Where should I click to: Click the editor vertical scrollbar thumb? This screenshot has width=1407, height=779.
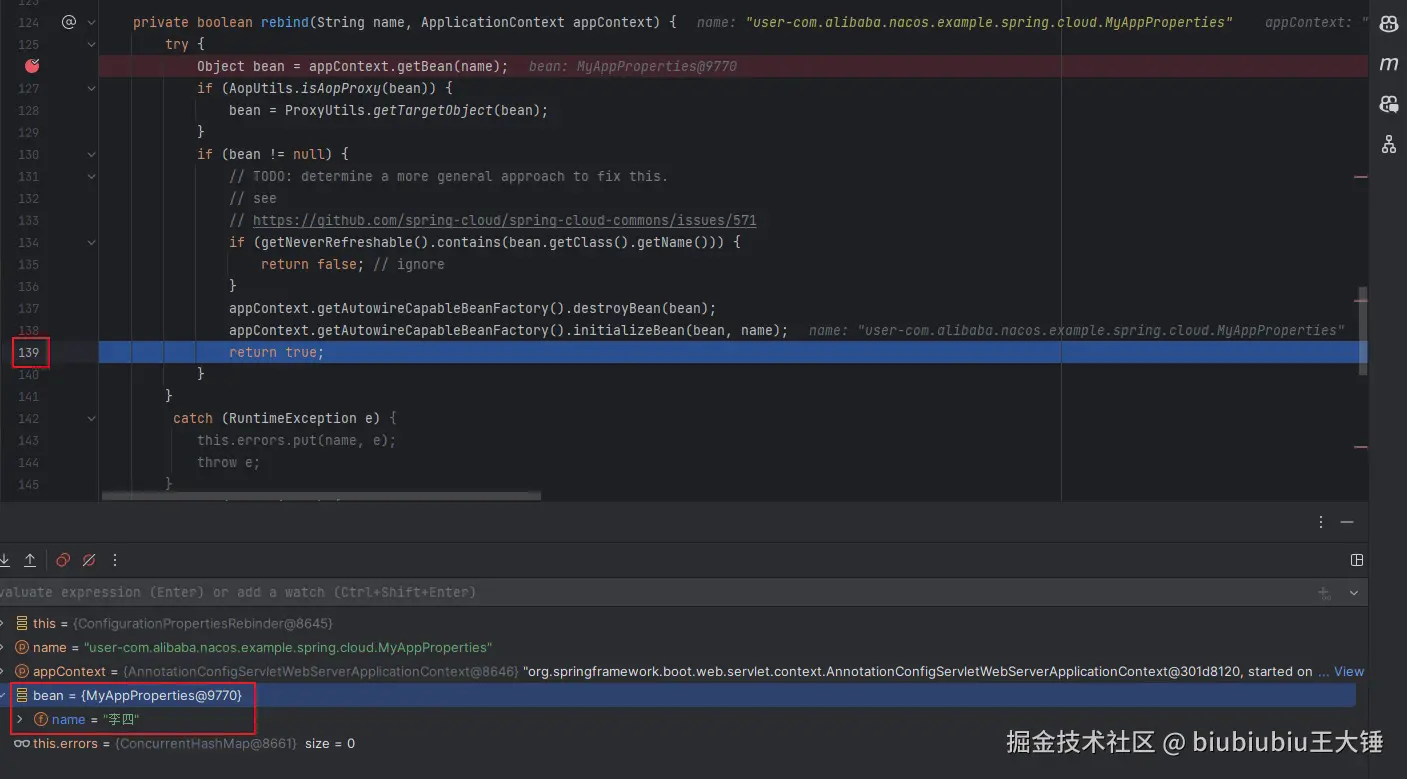click(1362, 331)
